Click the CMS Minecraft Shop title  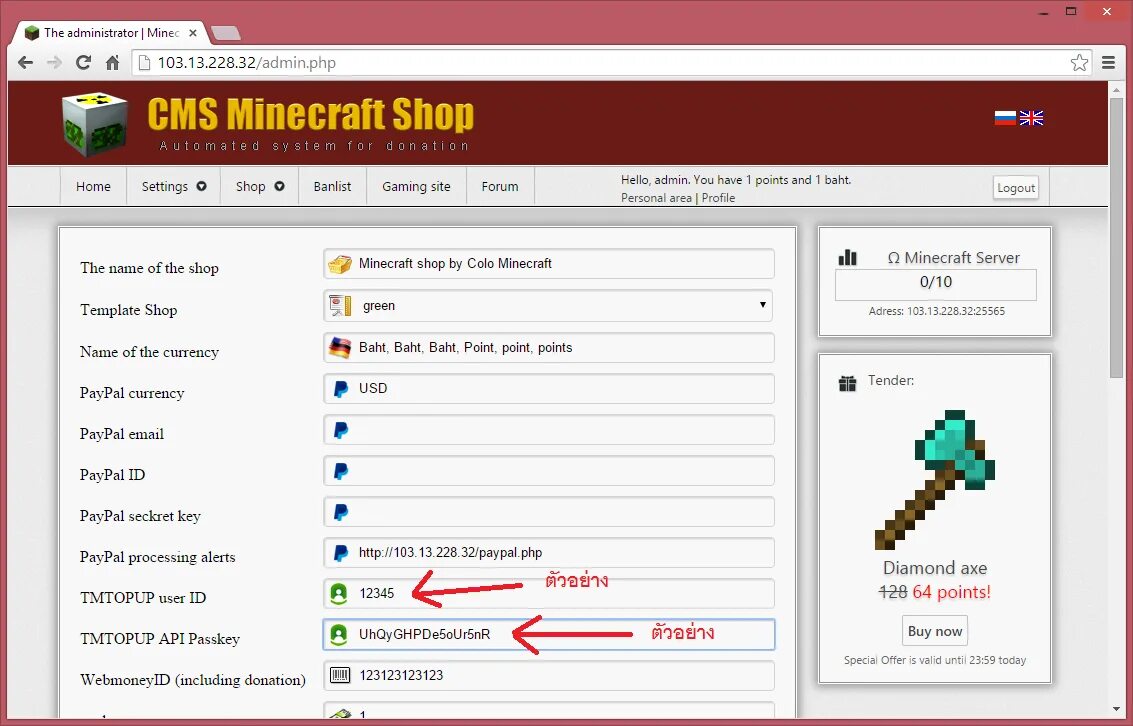311,114
